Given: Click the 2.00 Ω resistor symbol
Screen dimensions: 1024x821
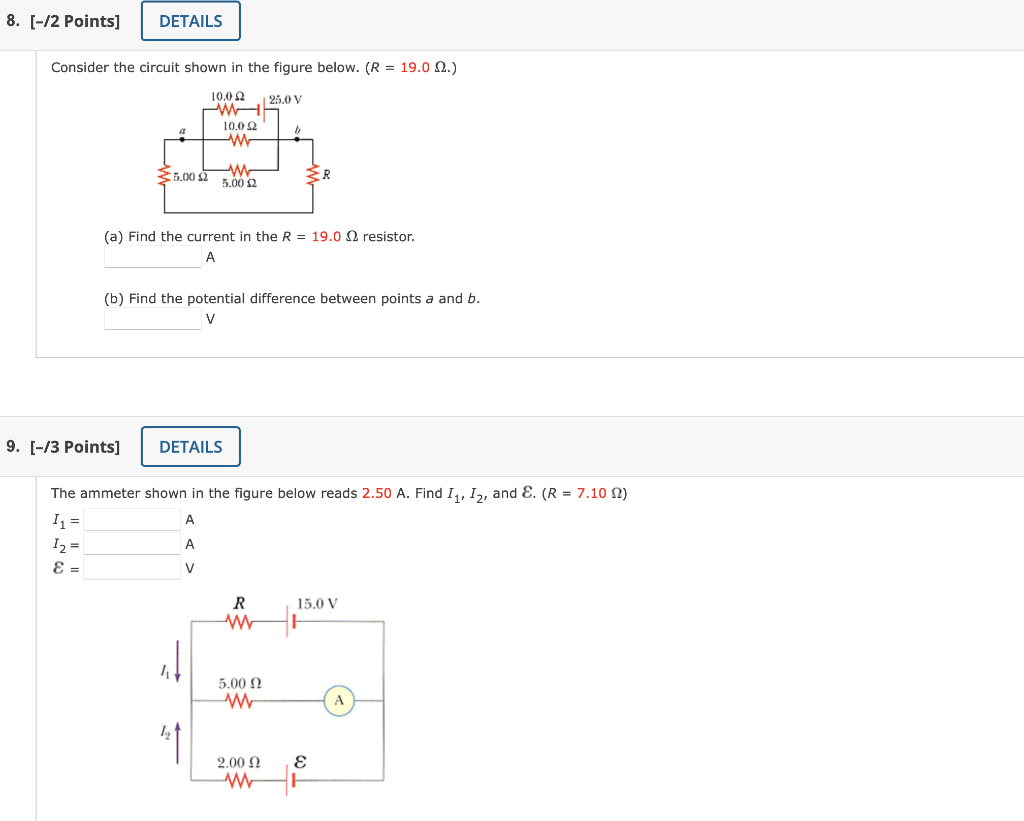Looking at the screenshot, I should point(239,781).
